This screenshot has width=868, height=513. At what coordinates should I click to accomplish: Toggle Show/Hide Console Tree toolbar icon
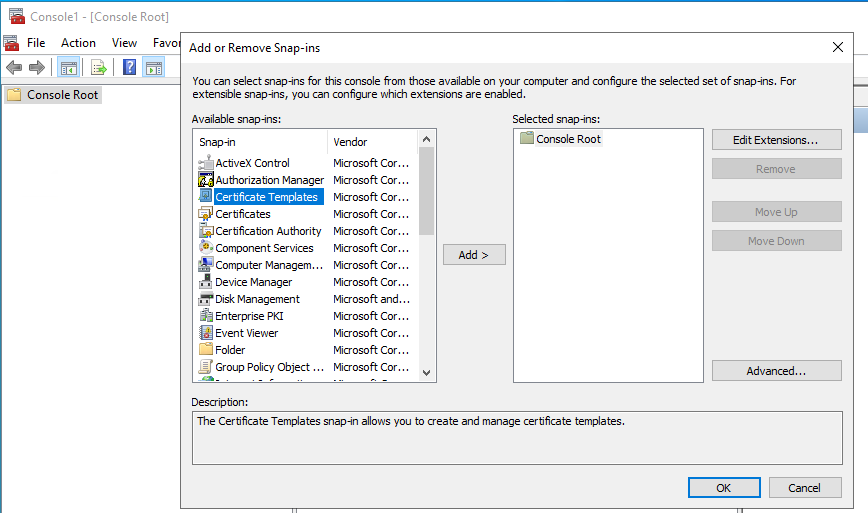(x=69, y=68)
